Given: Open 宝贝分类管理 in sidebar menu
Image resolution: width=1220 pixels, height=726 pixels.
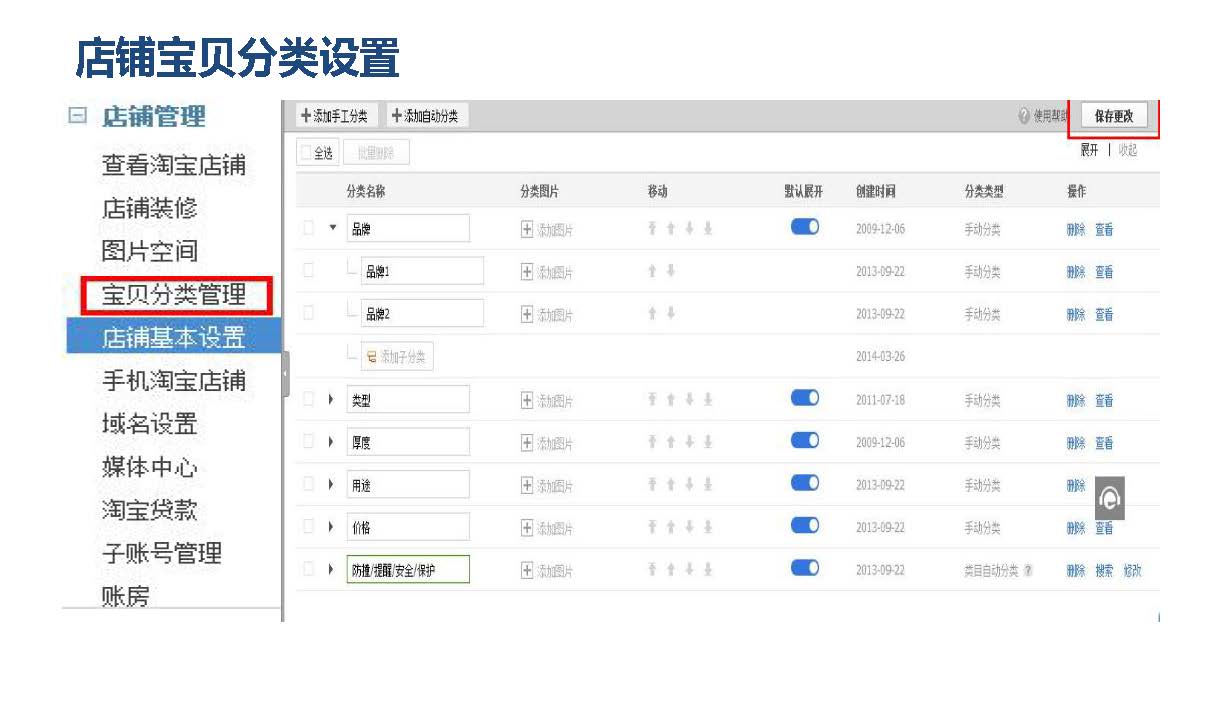Looking at the screenshot, I should pos(174,295).
